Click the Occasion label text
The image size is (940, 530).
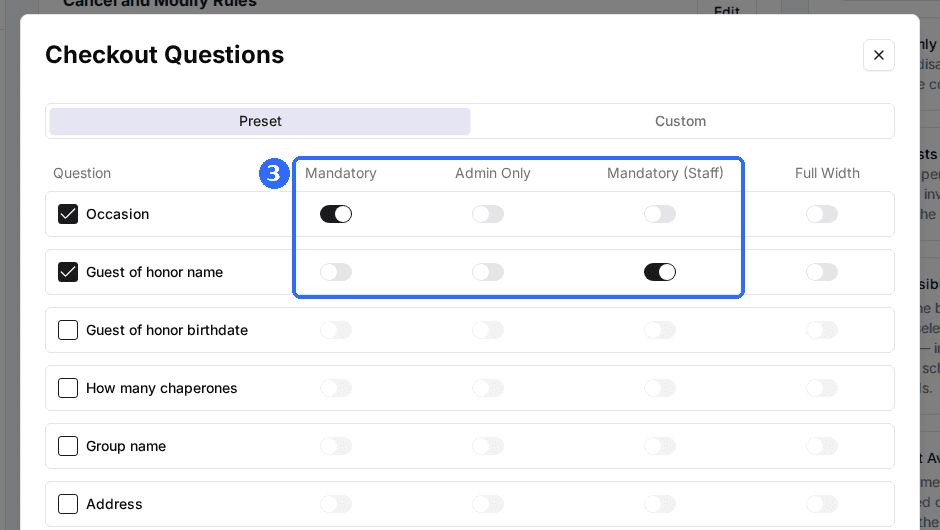(x=118, y=214)
